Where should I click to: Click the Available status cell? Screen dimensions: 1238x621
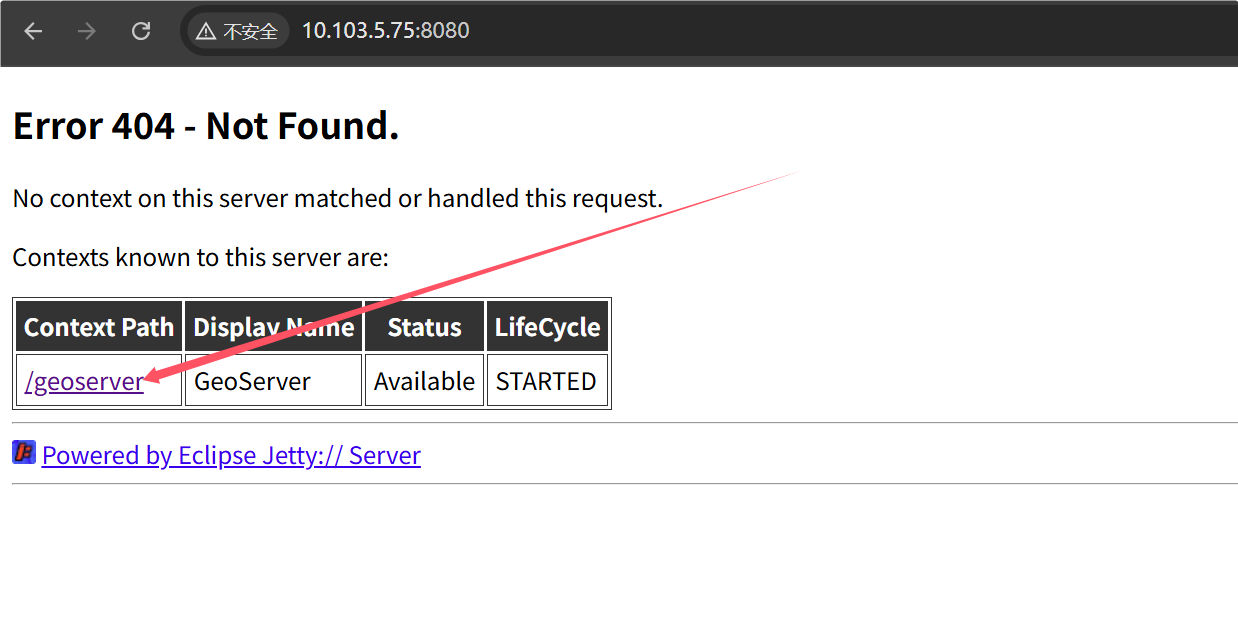click(424, 381)
